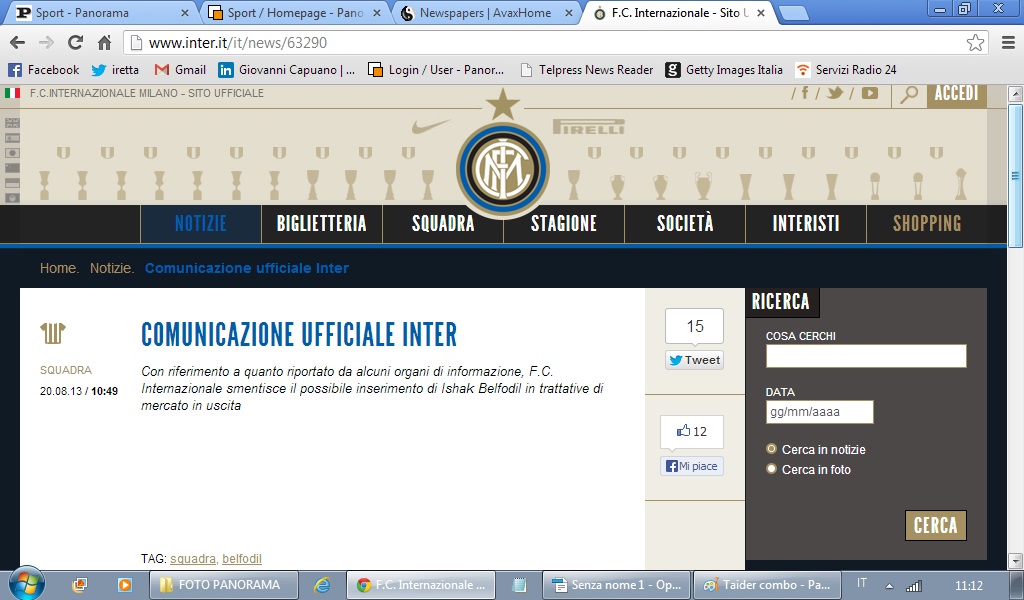Reload the page with refresh button

pyautogui.click(x=75, y=43)
